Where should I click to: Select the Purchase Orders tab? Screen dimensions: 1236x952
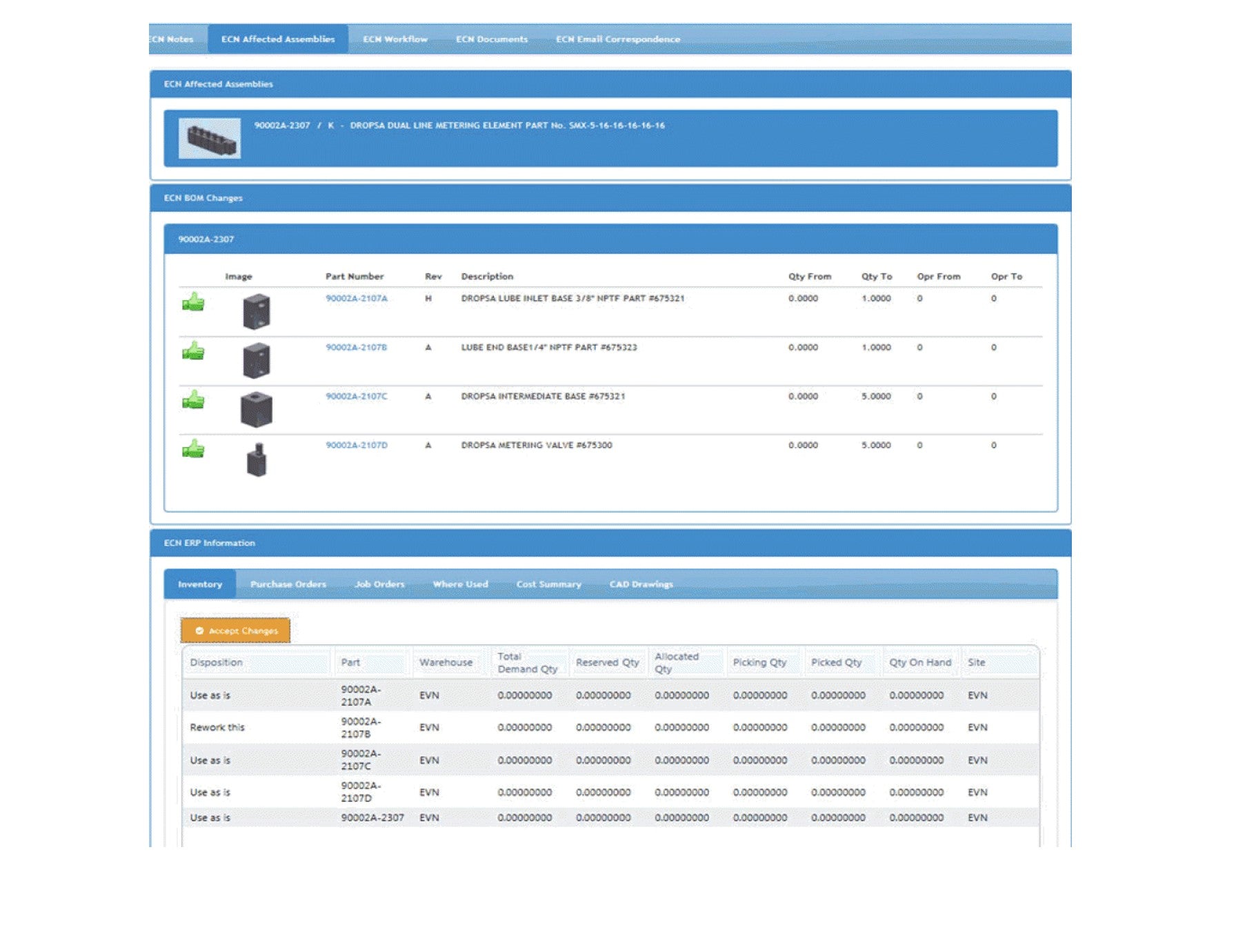(x=288, y=584)
